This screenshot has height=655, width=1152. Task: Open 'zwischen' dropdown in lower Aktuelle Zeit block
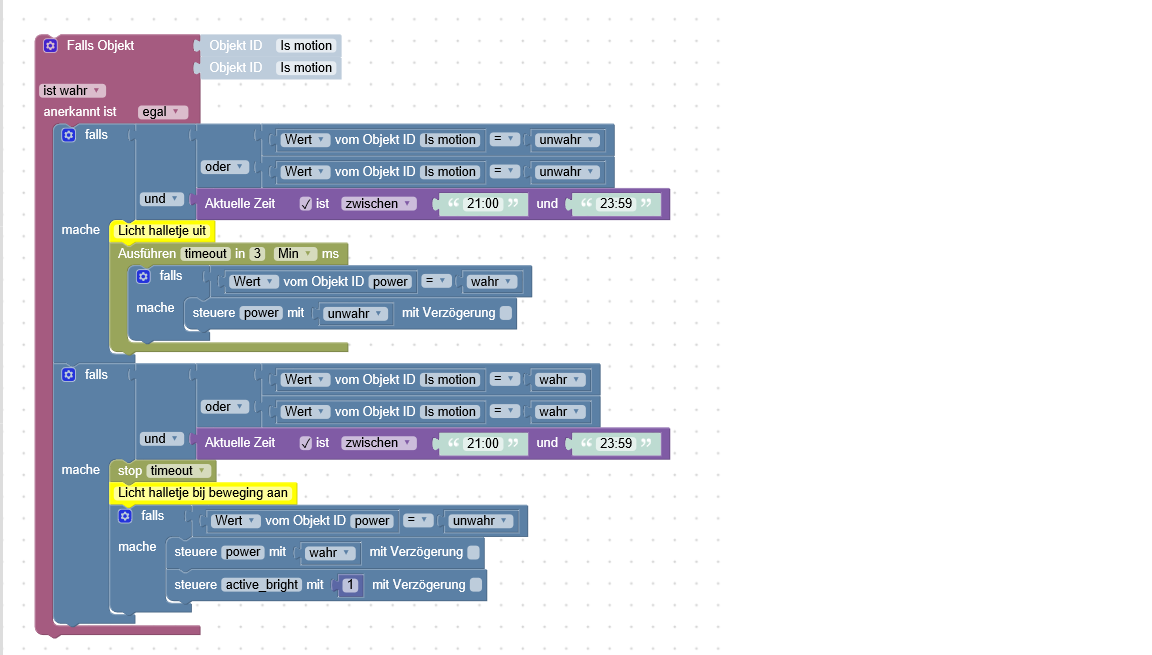point(378,444)
